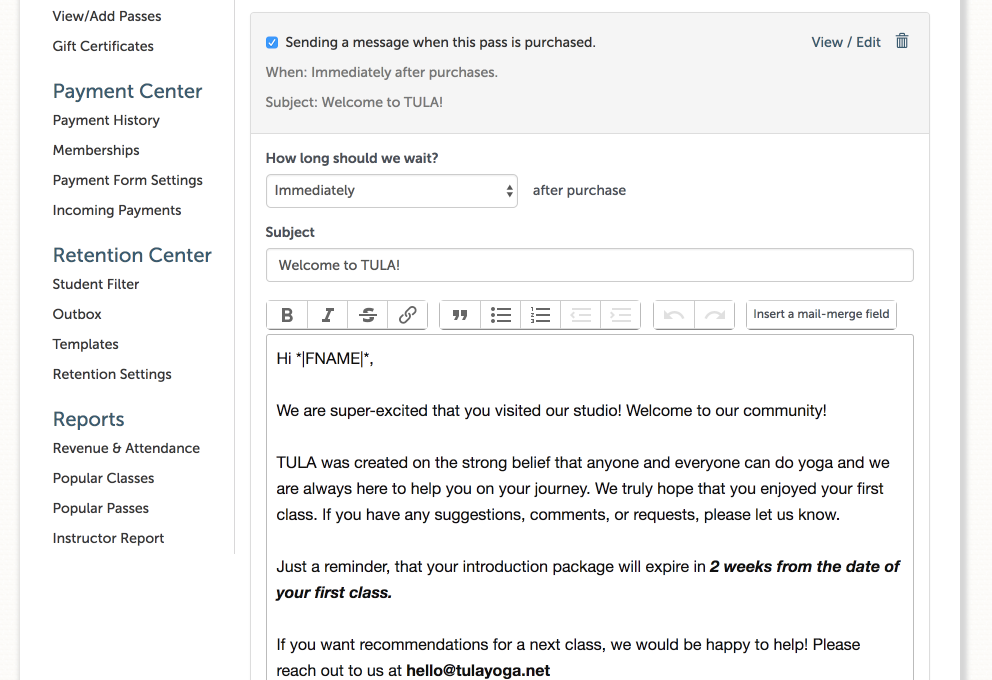992x680 pixels.
Task: Toggle bold formatting in the editor toolbar
Action: tap(287, 315)
